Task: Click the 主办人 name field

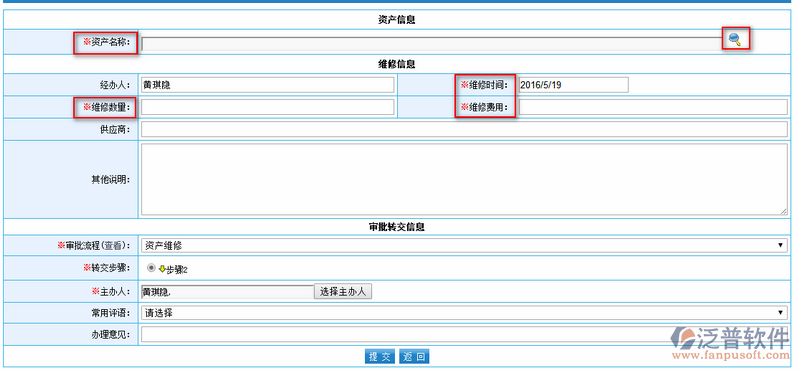Action: 228,291
